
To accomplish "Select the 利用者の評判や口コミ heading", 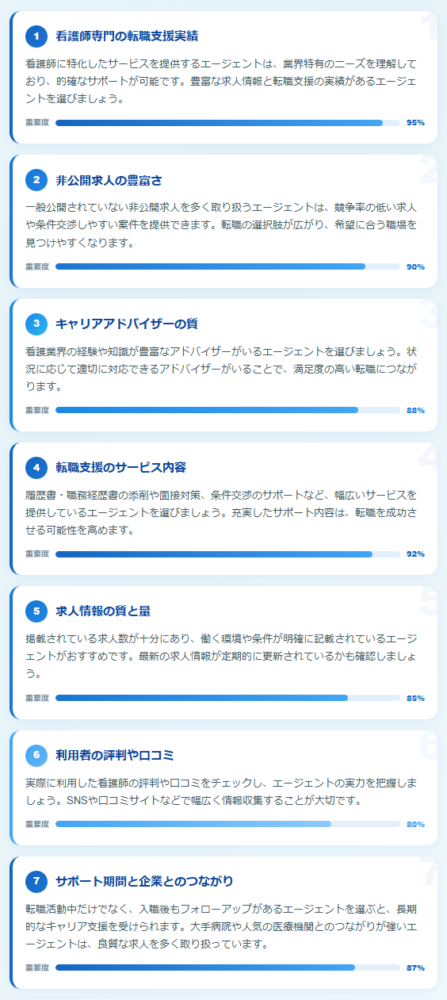I will click(x=115, y=756).
